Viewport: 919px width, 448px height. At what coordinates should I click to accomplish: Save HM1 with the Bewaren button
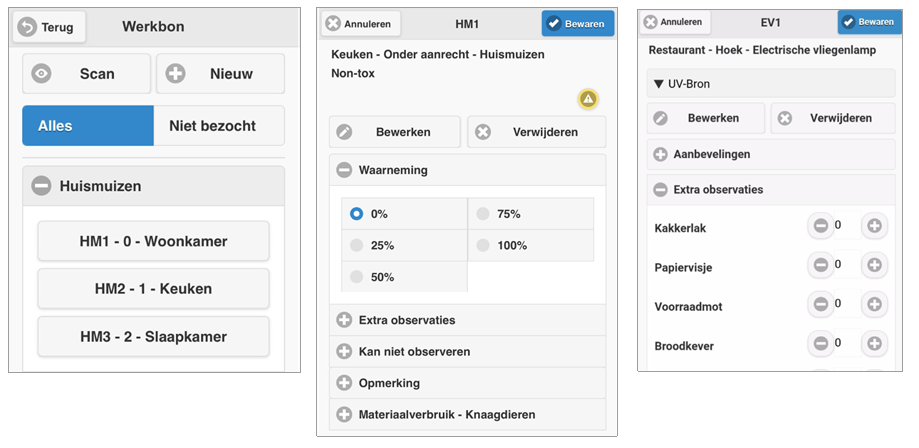(578, 23)
